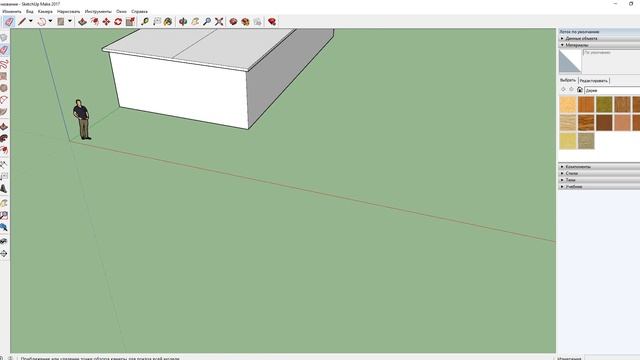Open the Инструменты menu

(98, 11)
